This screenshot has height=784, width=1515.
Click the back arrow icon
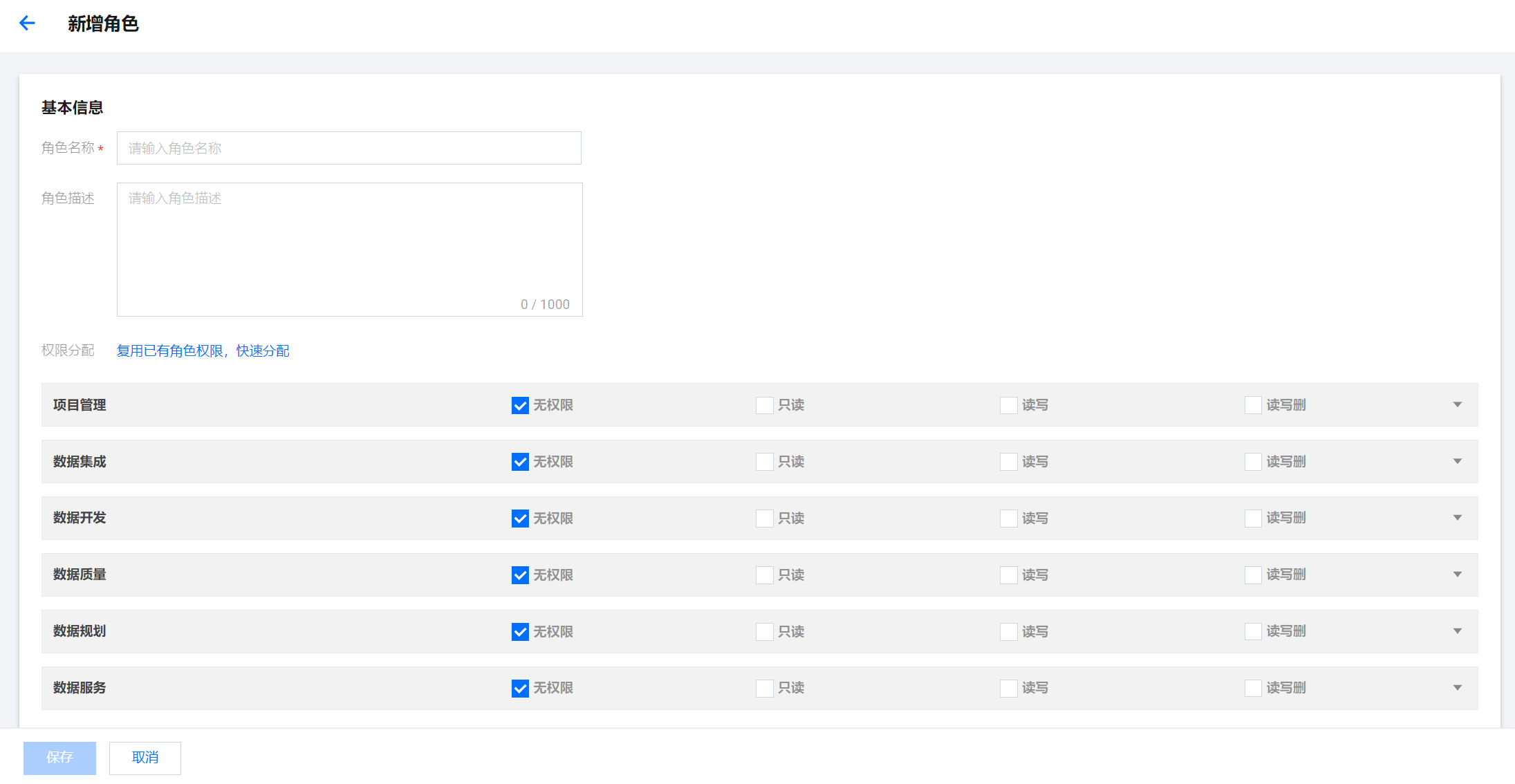coord(27,24)
